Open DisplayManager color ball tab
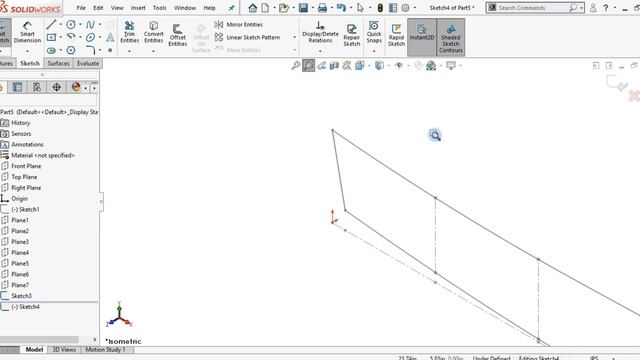The height and width of the screenshot is (360, 640). [x=76, y=87]
